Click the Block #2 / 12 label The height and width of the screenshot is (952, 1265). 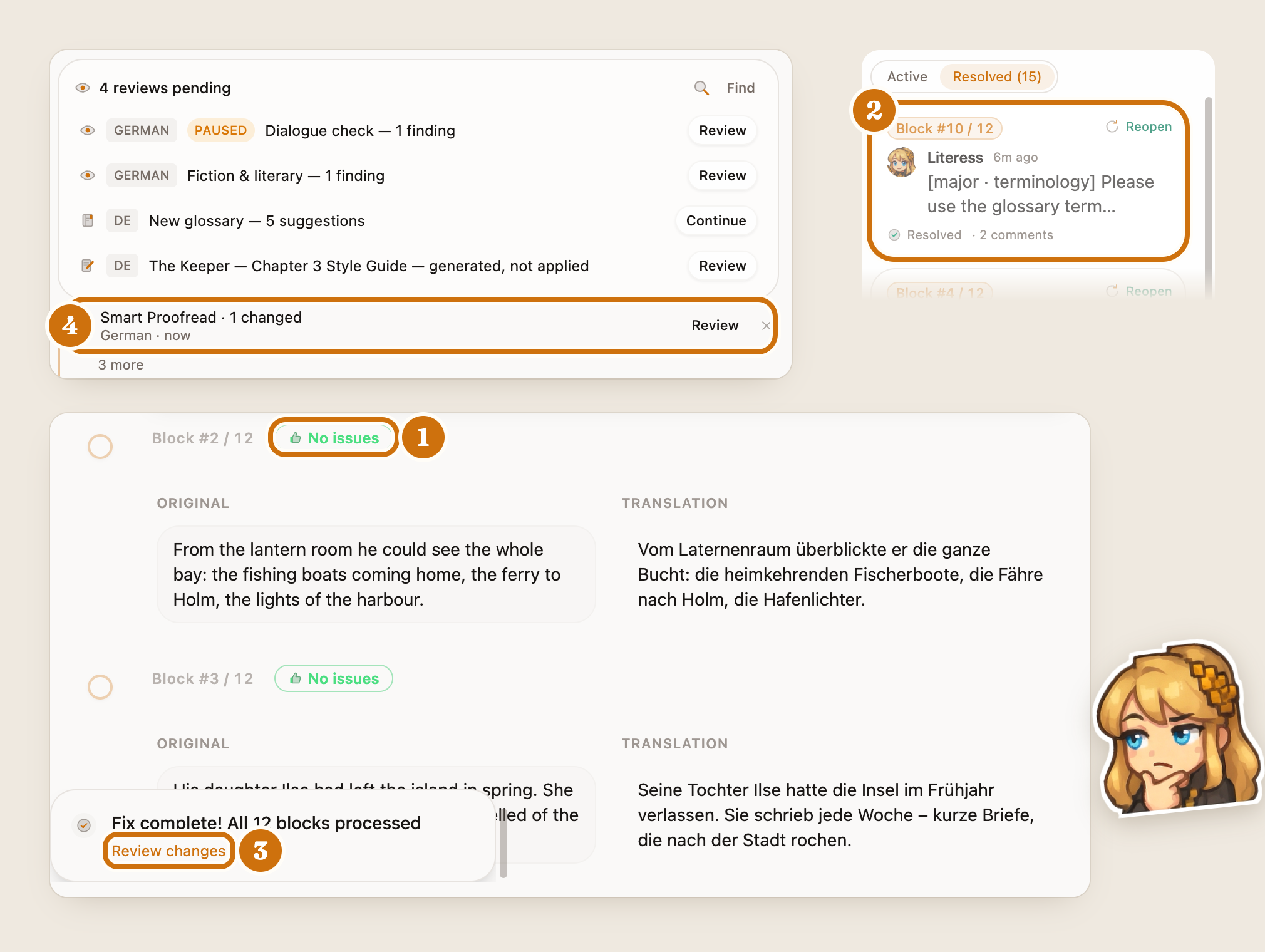202,438
